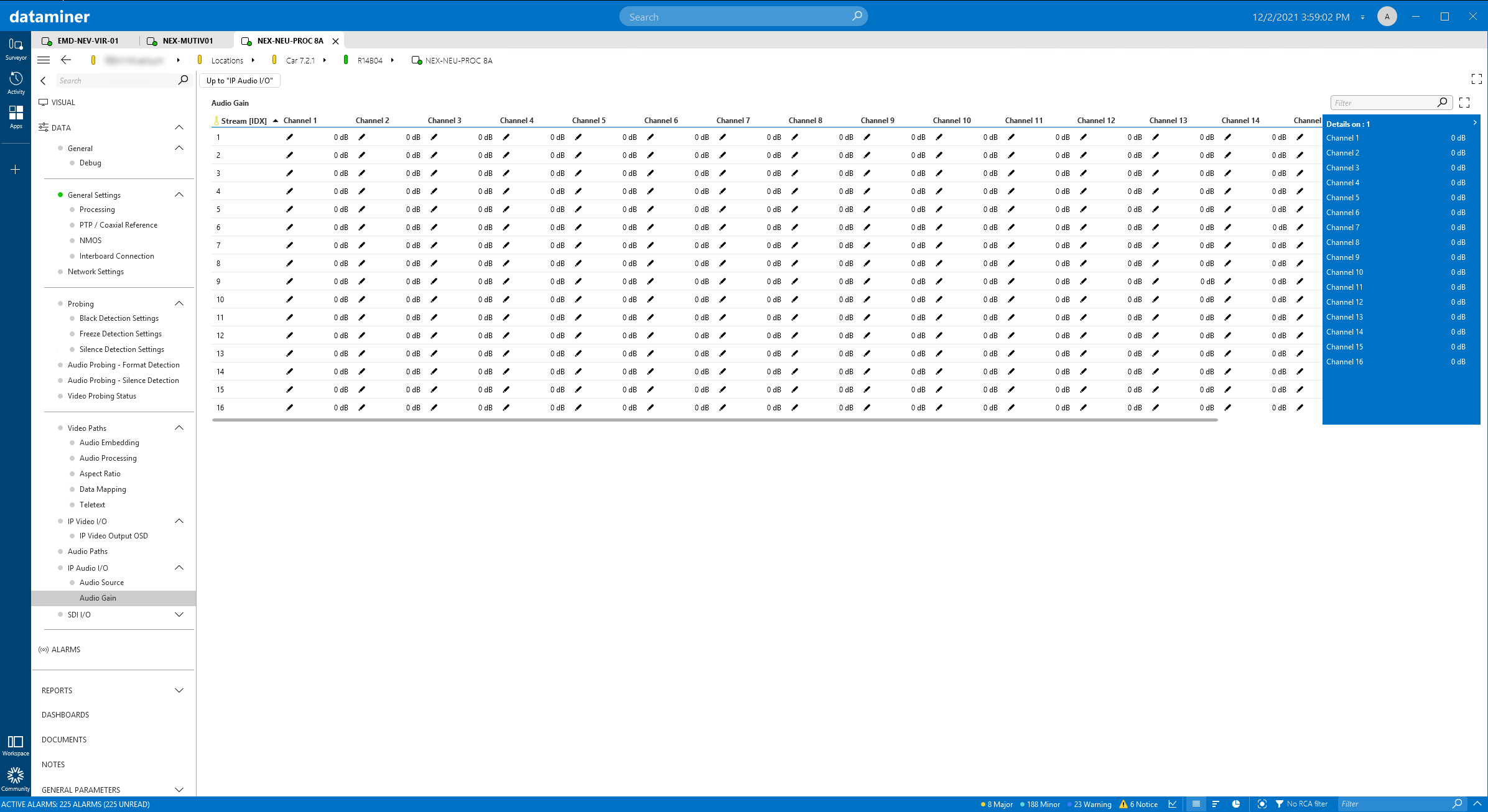The width and height of the screenshot is (1488, 812).
Task: Edit Channel 7 gain for stream 10
Action: pyautogui.click(x=722, y=300)
